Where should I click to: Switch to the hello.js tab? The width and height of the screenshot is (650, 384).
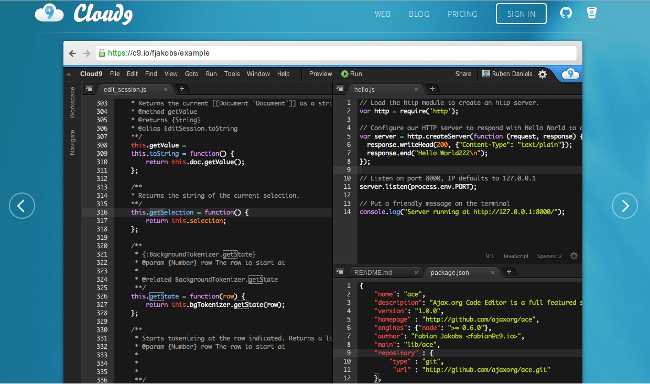click(x=364, y=90)
